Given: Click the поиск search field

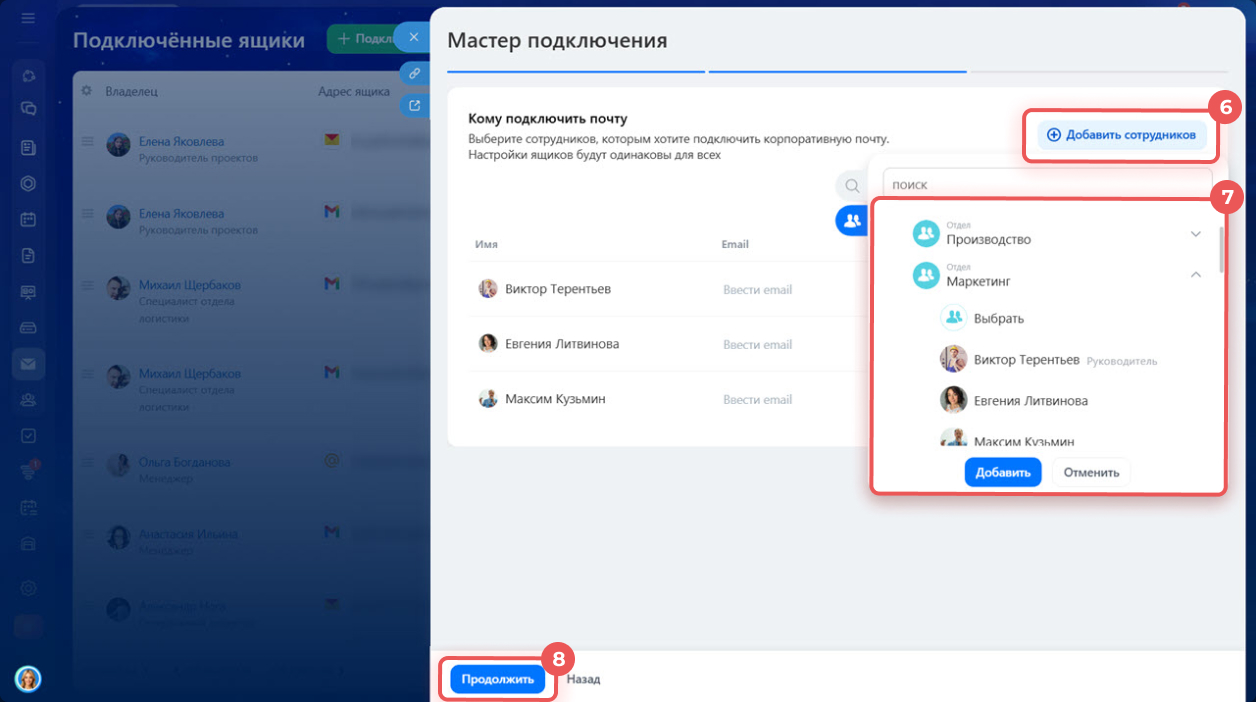Looking at the screenshot, I should pos(1045,185).
